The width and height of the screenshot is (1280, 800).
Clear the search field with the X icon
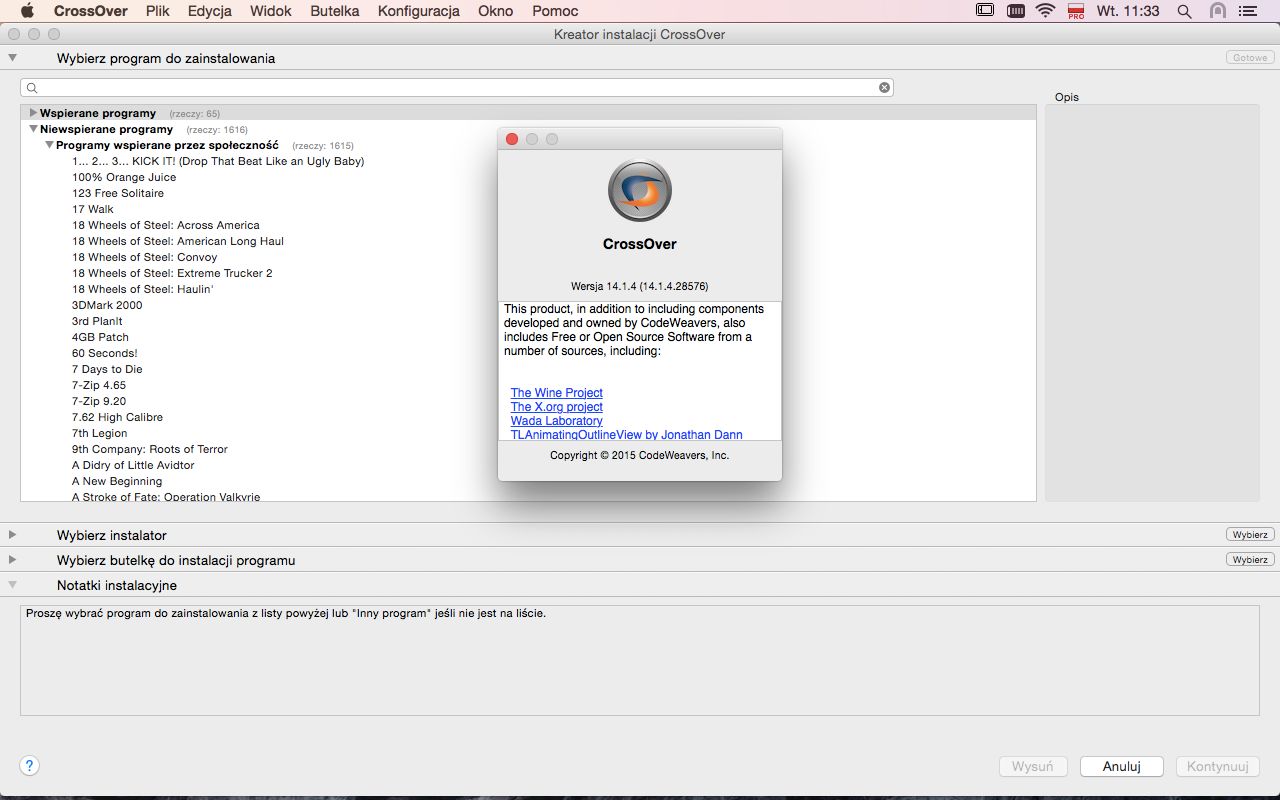(884, 88)
